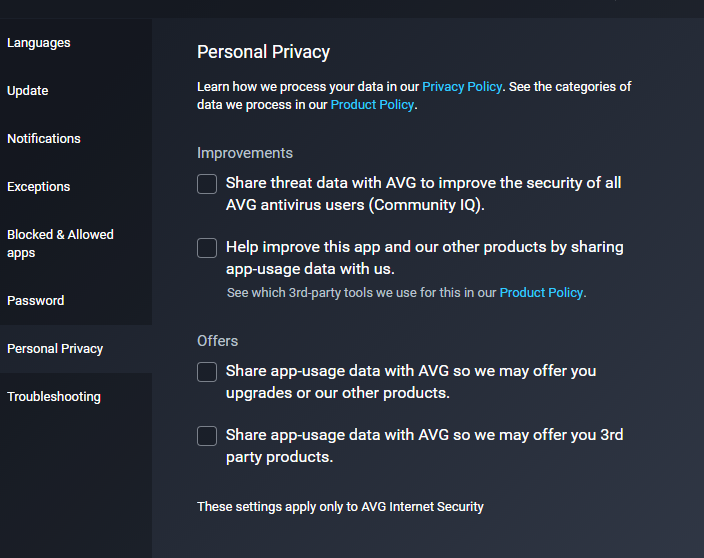Check the offer upgrades or other products box
Image resolution: width=704 pixels, height=558 pixels.
click(207, 372)
